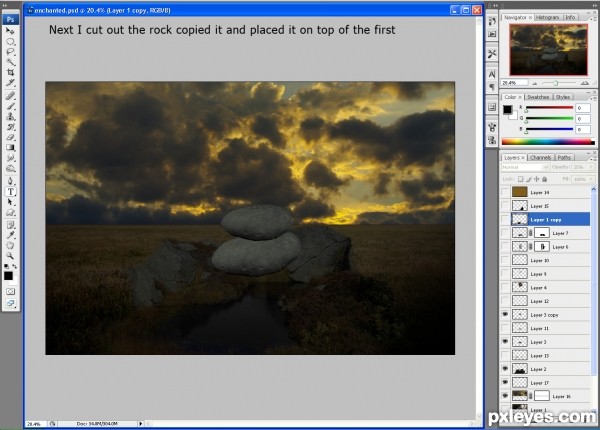Screen dimensions: 600x430
Task: Show Layer 11 via its visibility box
Action: tap(505, 328)
